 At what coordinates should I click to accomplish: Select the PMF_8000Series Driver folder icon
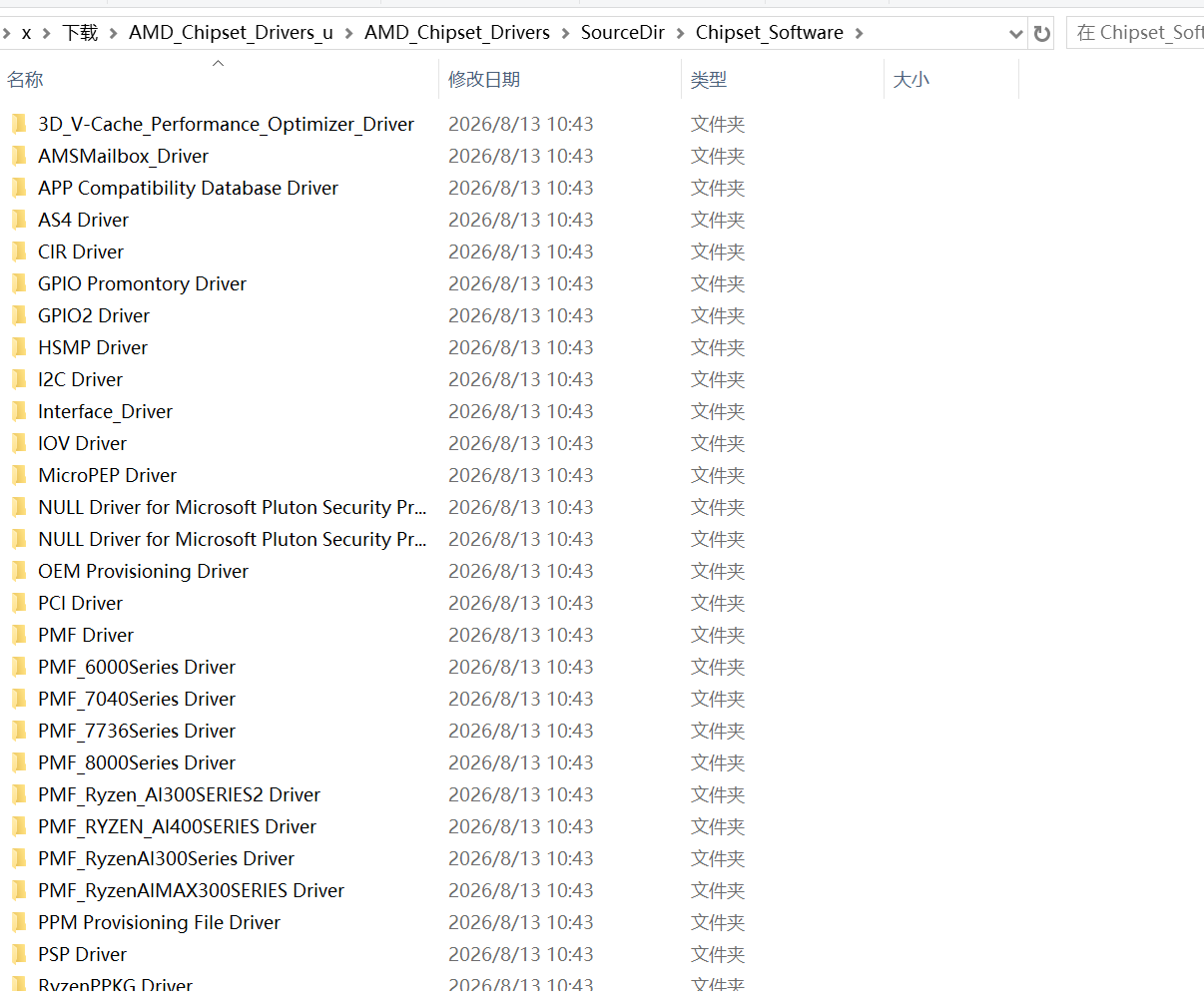[19, 762]
